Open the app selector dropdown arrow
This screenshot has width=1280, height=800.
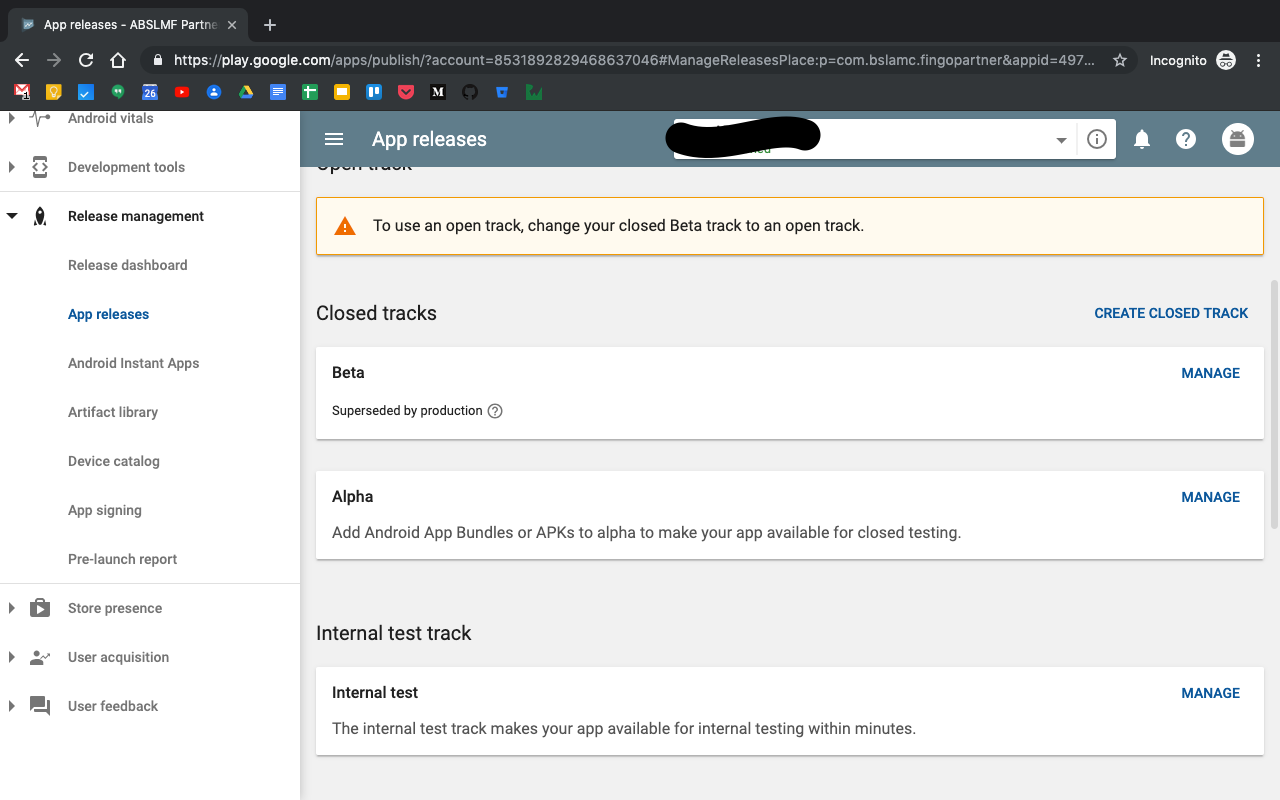pyautogui.click(x=1061, y=140)
